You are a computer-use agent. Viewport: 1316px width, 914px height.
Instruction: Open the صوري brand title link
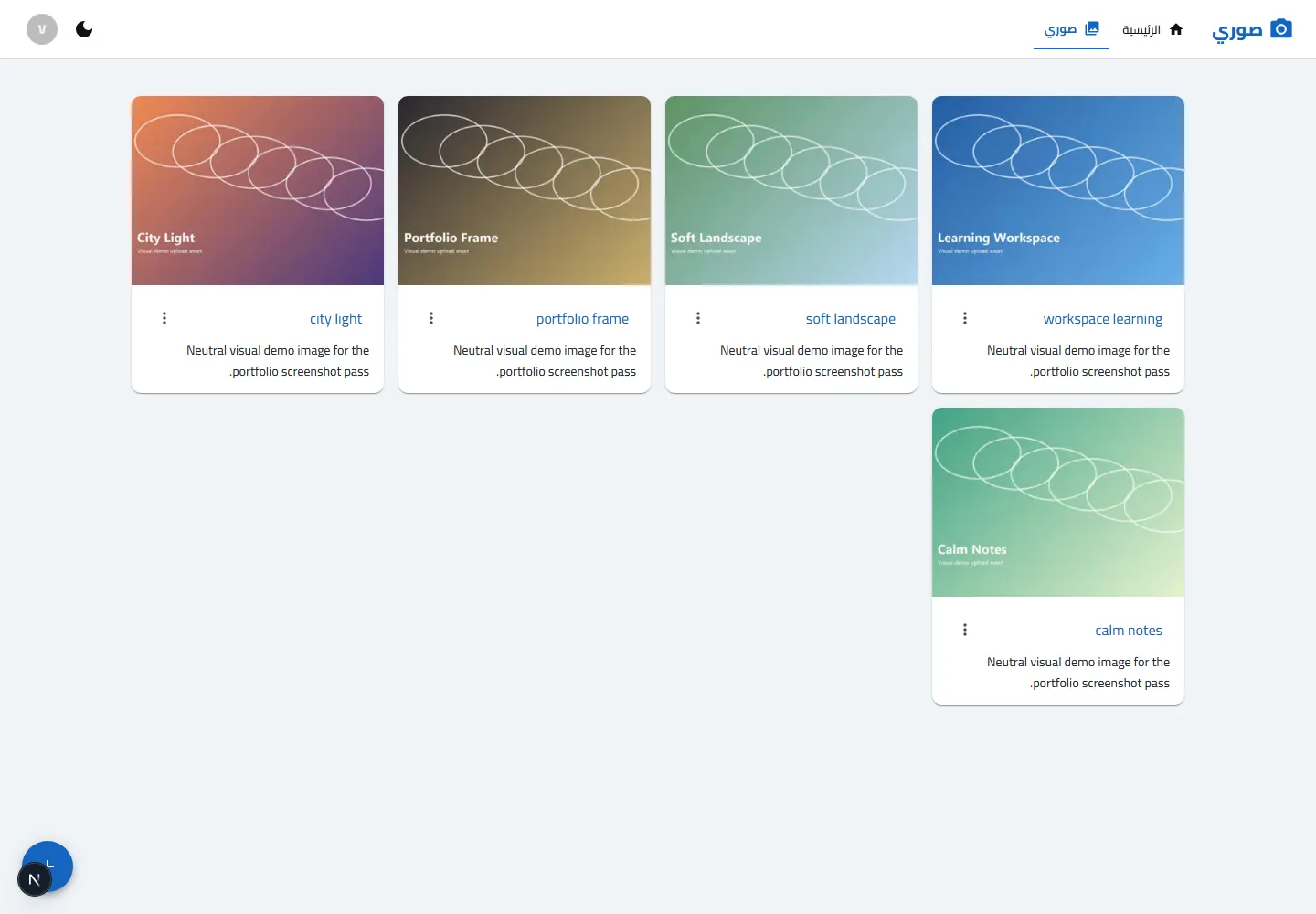pos(1236,30)
